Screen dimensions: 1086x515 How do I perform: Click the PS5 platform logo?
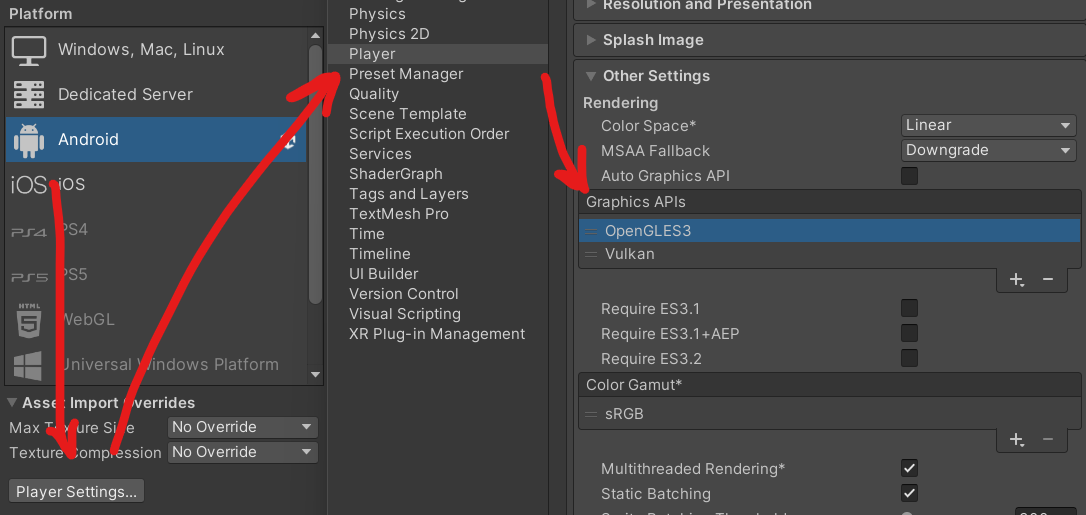coord(29,277)
